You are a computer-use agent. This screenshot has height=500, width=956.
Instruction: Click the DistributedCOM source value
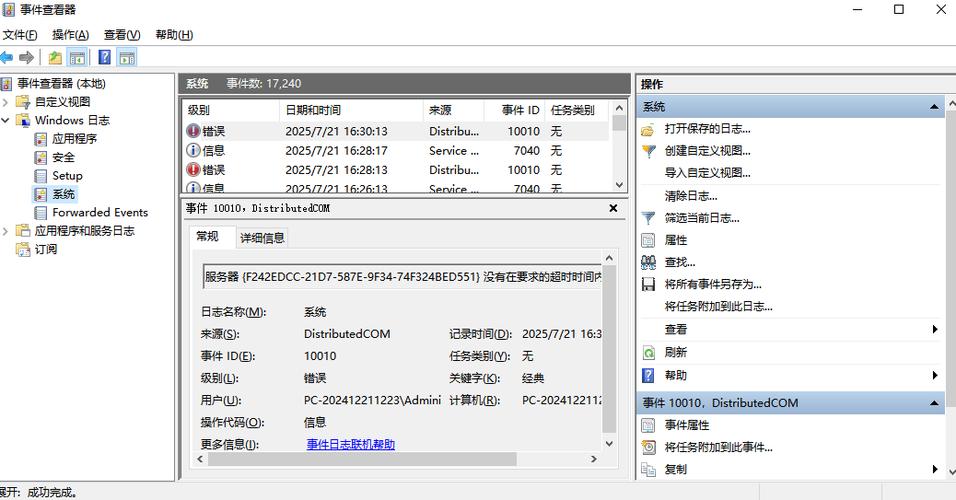[347, 334]
